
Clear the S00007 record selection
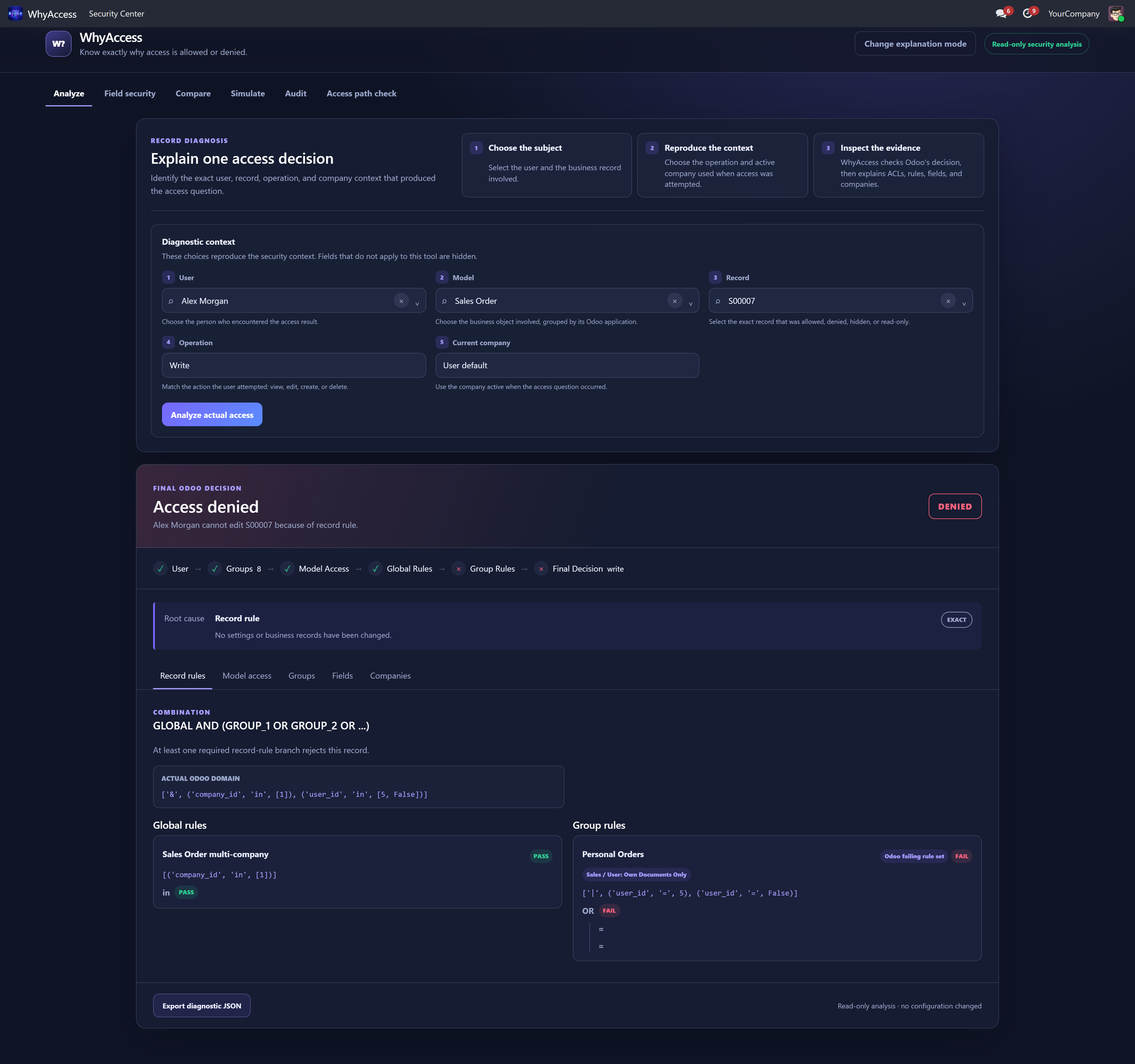tap(948, 301)
